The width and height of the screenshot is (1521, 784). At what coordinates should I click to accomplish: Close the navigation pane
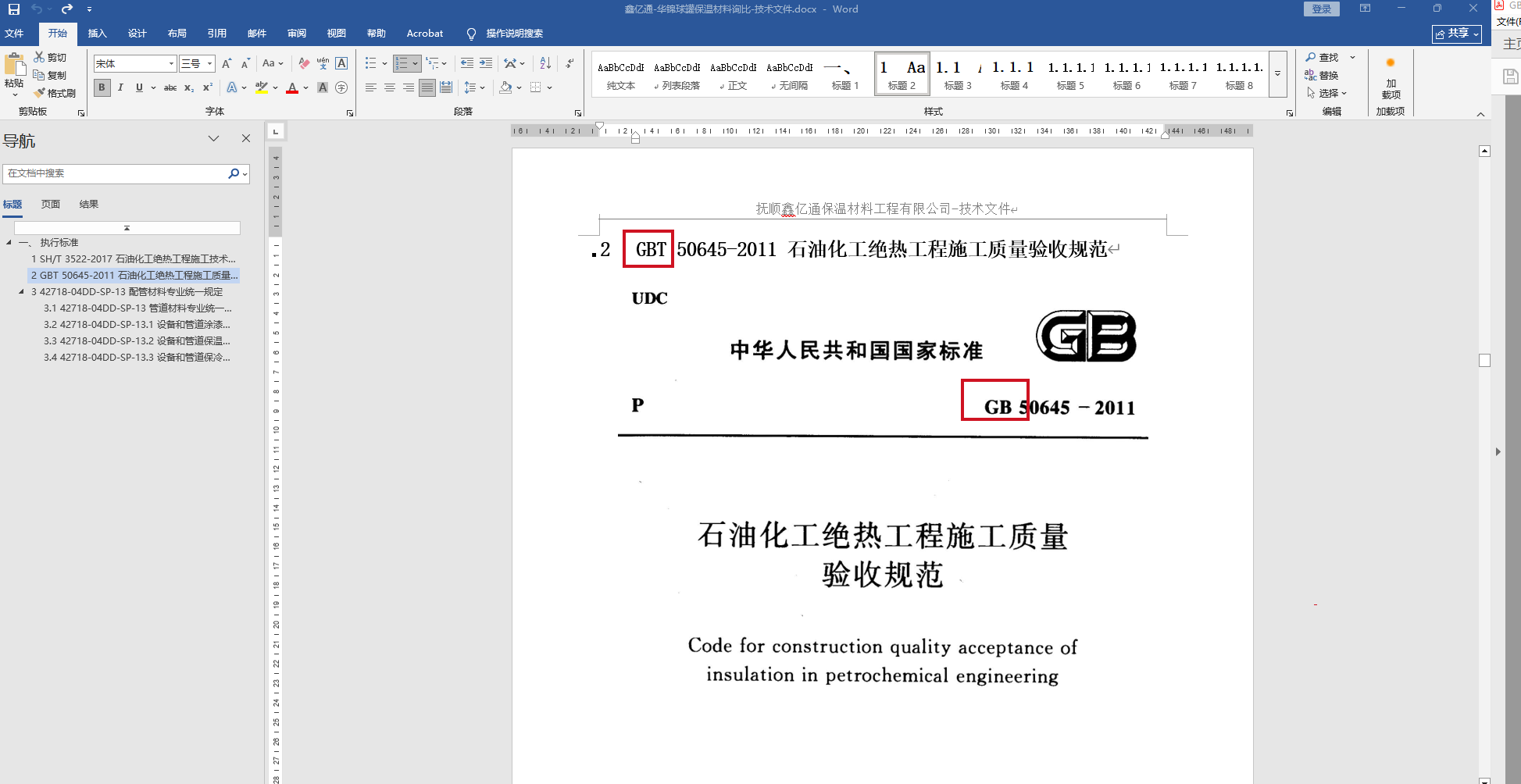pyautogui.click(x=246, y=138)
